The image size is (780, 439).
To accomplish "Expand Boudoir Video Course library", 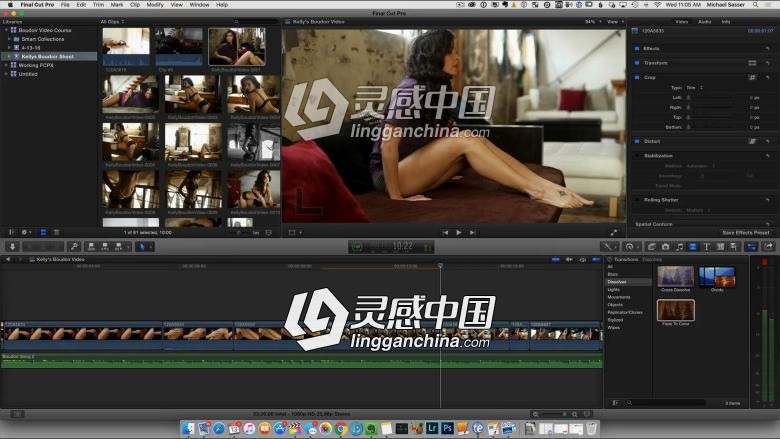I will click(x=6, y=30).
